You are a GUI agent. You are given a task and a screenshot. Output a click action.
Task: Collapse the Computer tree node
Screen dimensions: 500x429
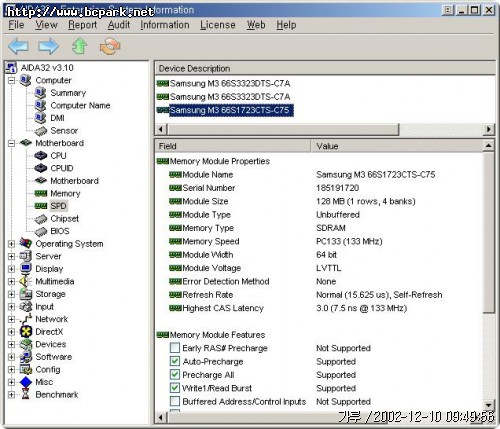(11, 80)
